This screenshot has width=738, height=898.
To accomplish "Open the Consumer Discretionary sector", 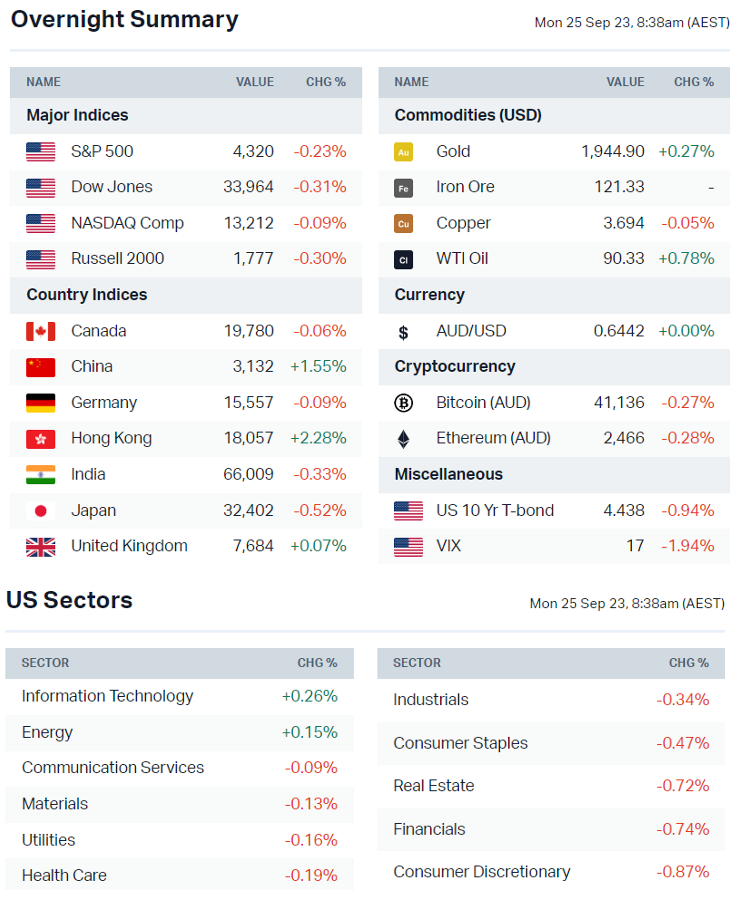I will (x=482, y=872).
